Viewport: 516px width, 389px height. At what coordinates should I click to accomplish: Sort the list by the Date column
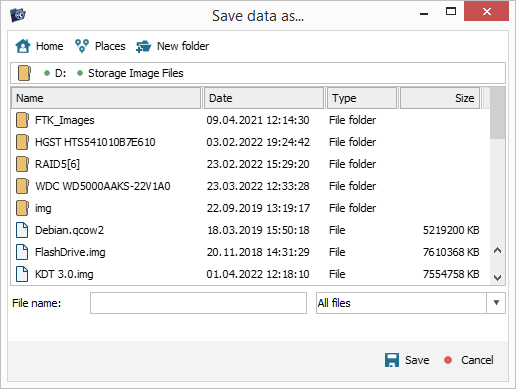(x=264, y=98)
